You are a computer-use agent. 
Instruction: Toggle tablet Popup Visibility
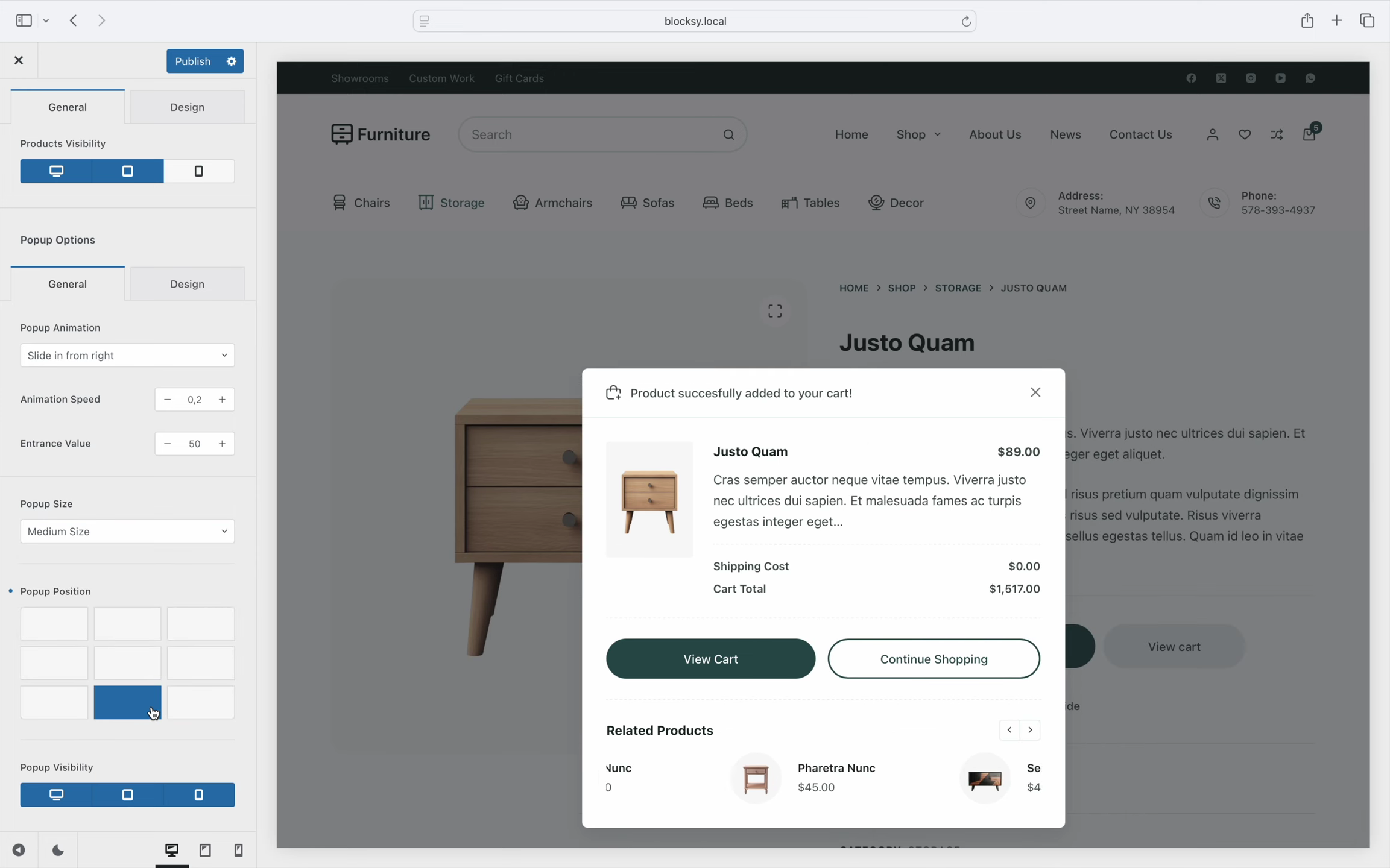[x=127, y=794]
